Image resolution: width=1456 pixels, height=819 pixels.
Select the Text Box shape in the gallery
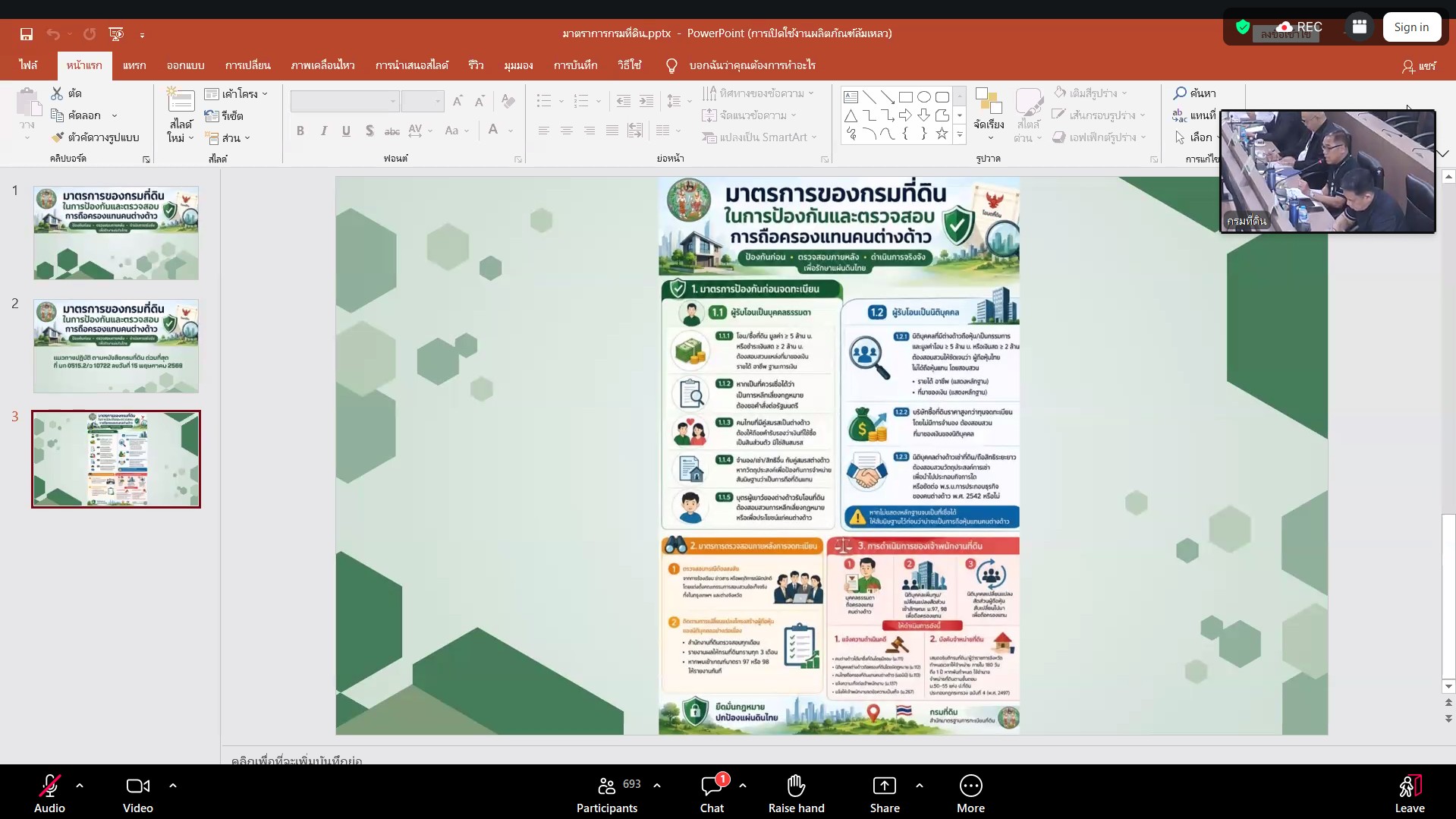coord(851,97)
